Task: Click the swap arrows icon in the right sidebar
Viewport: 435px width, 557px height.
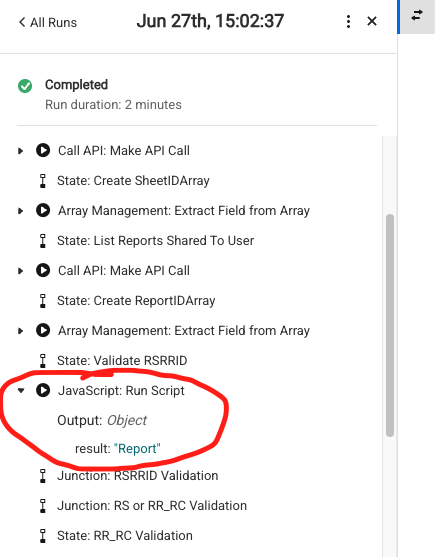Action: pyautogui.click(x=417, y=15)
